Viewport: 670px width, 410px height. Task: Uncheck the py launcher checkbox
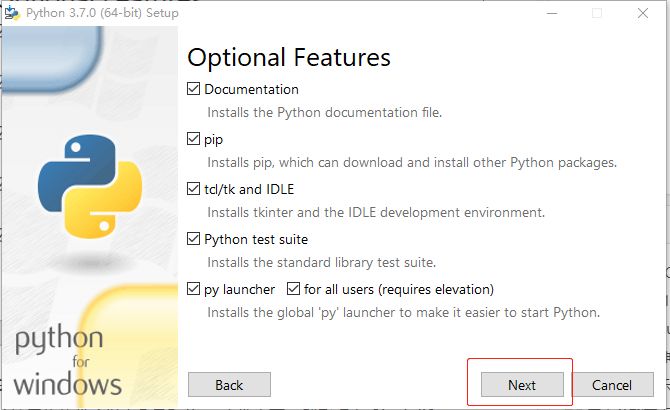[x=193, y=289]
